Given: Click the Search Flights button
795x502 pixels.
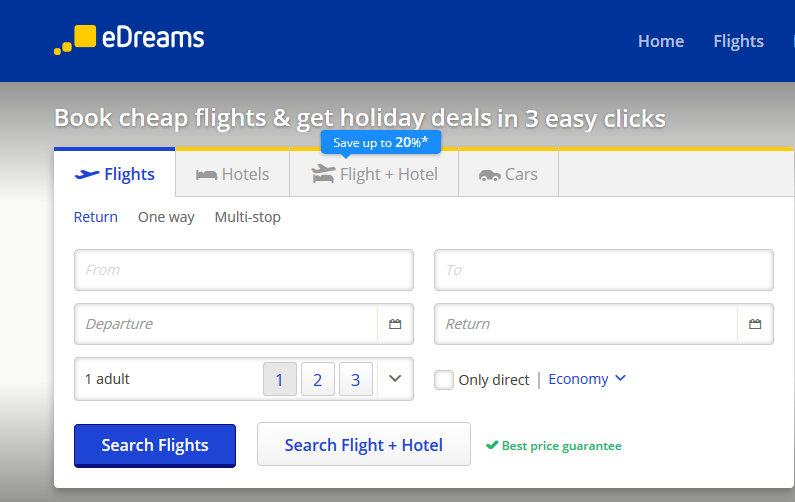Looking at the screenshot, I should coord(155,445).
